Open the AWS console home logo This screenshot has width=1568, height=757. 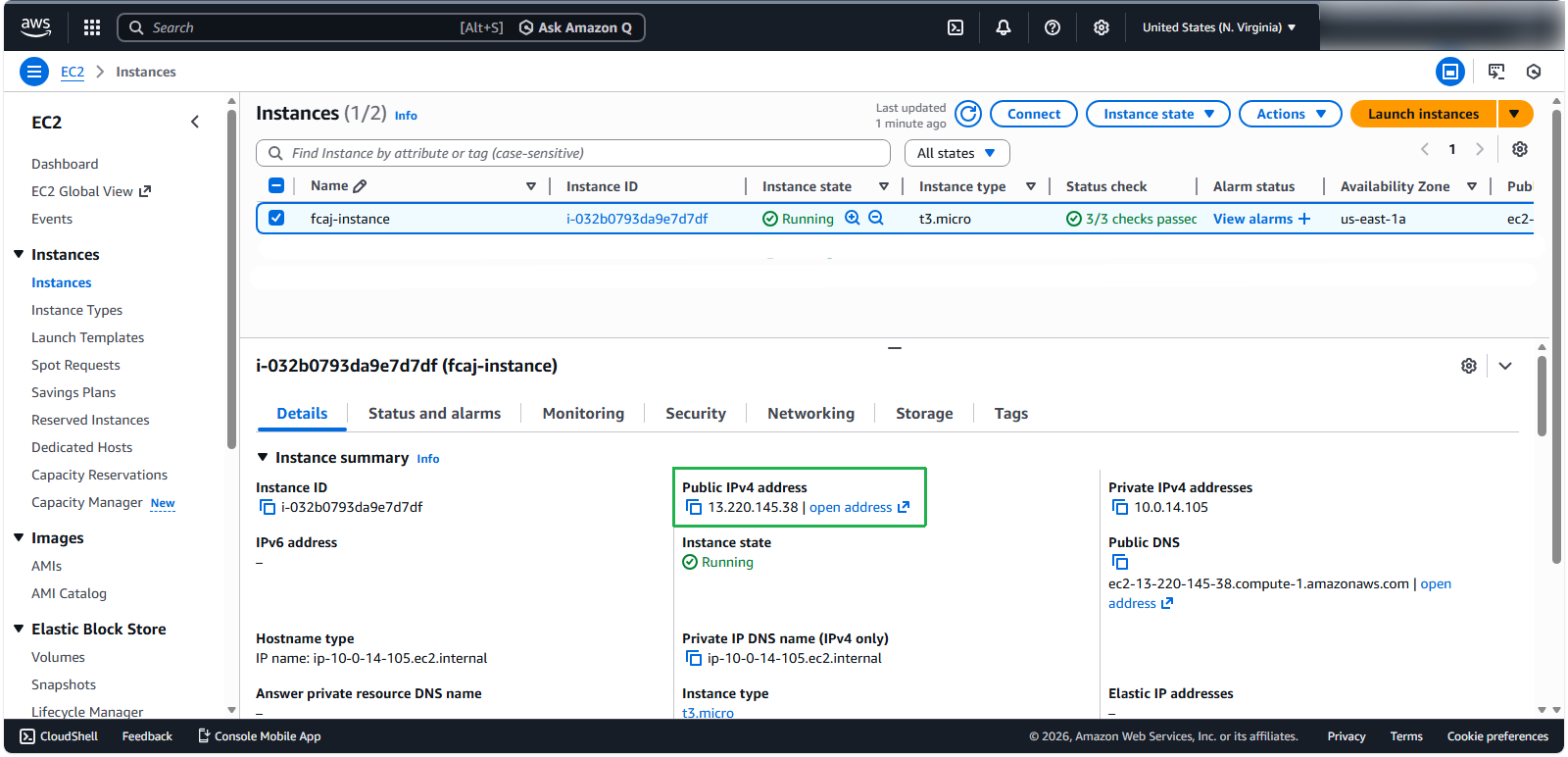[36, 27]
